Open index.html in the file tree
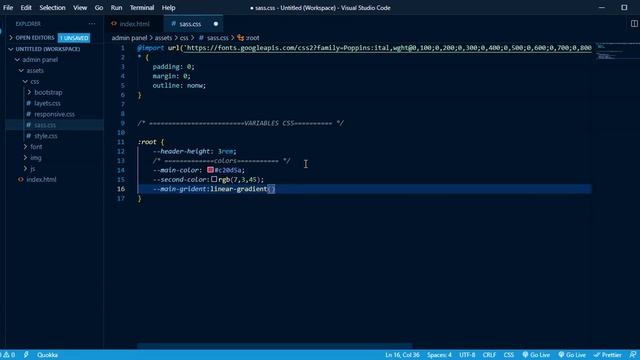The image size is (640, 360). (x=41, y=180)
